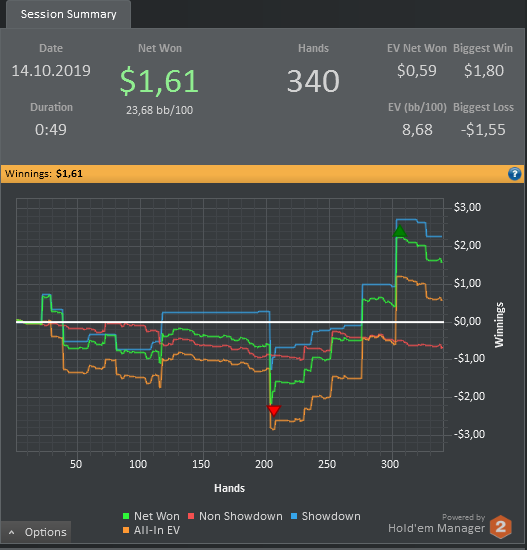Click the 300 x-axis label
Screen dimensions: 527x550
tap(390, 464)
